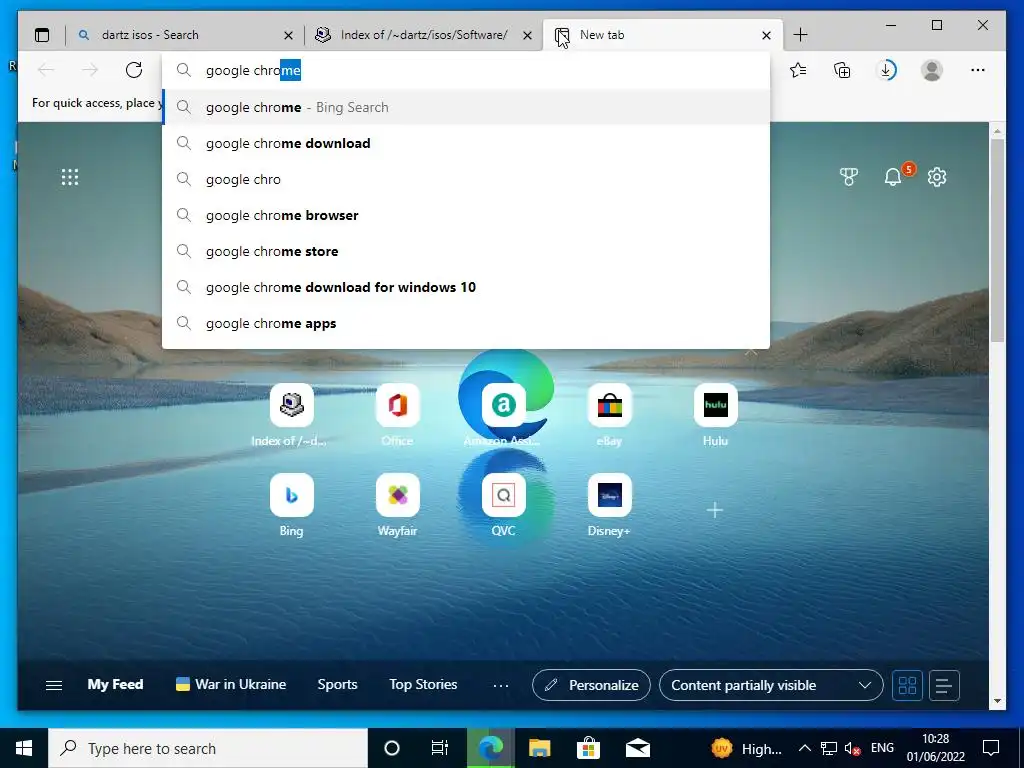
Task: Expand the Content partially visible dropdown
Action: pyautogui.click(x=771, y=685)
